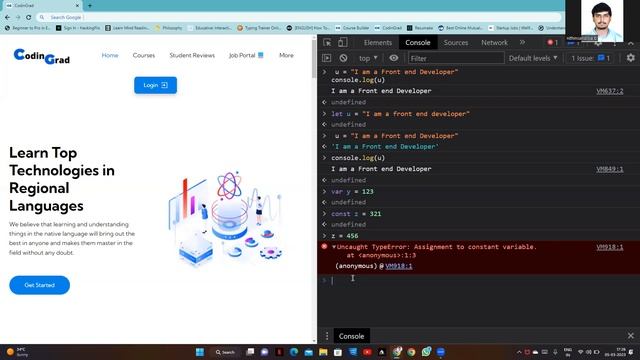Select the Console tab in the bottom drawer

[351, 336]
